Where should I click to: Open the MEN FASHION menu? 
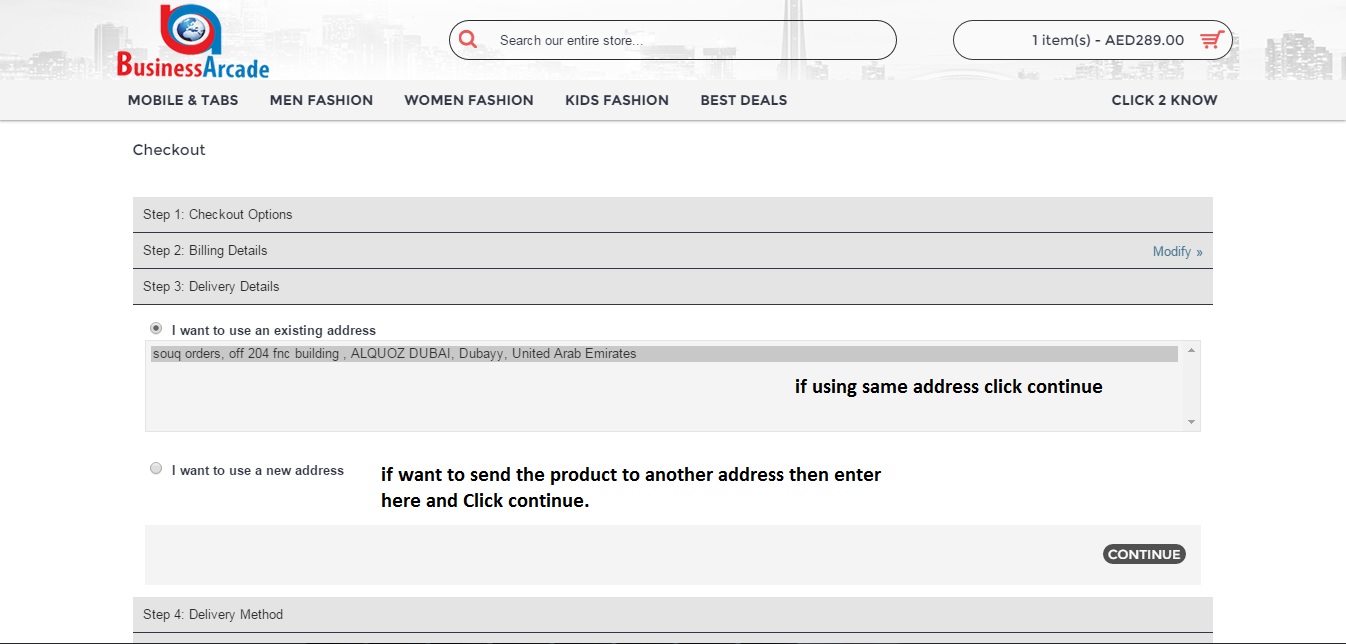click(321, 100)
